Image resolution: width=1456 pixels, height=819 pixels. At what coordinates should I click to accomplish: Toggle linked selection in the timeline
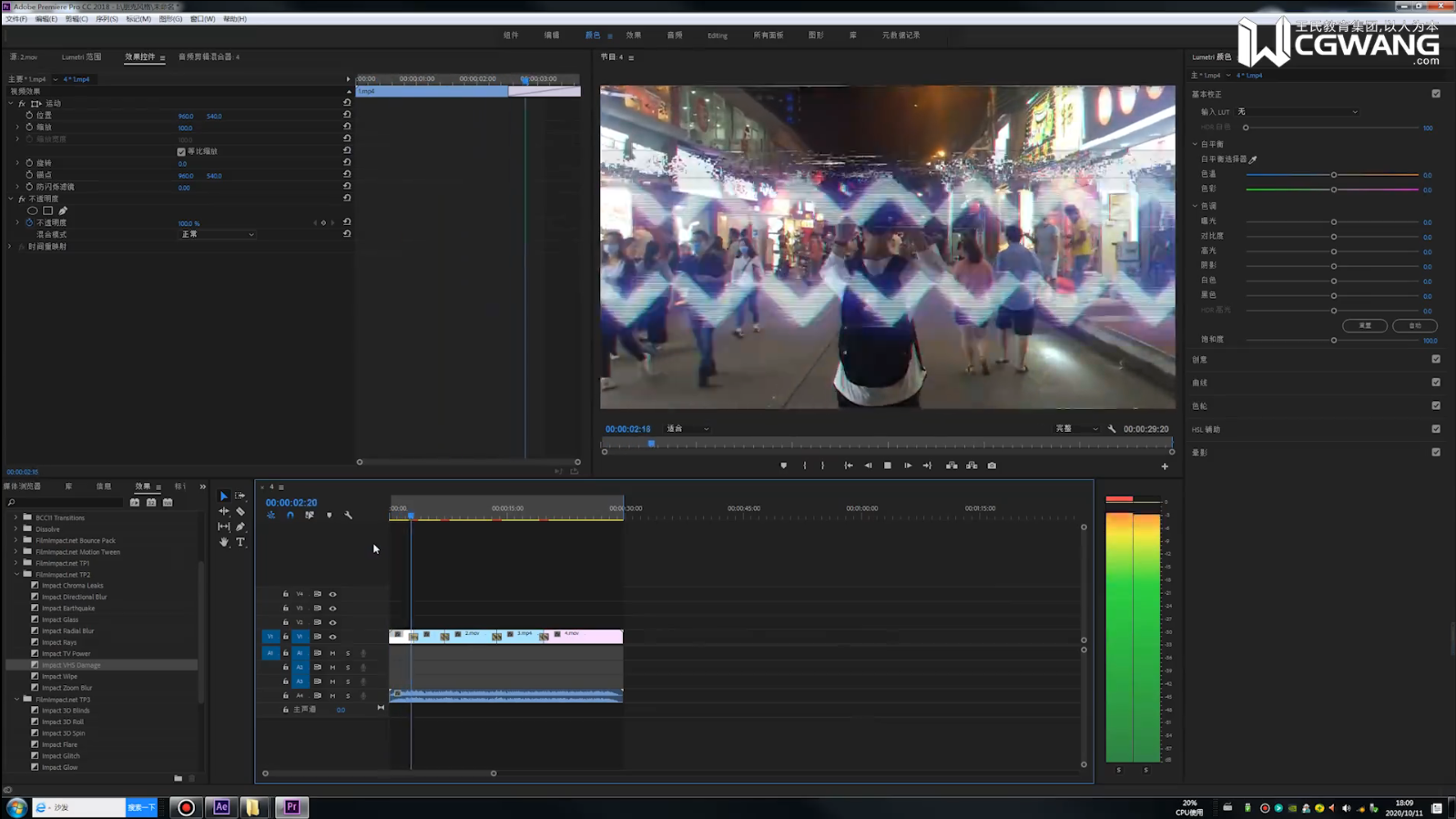tap(310, 516)
